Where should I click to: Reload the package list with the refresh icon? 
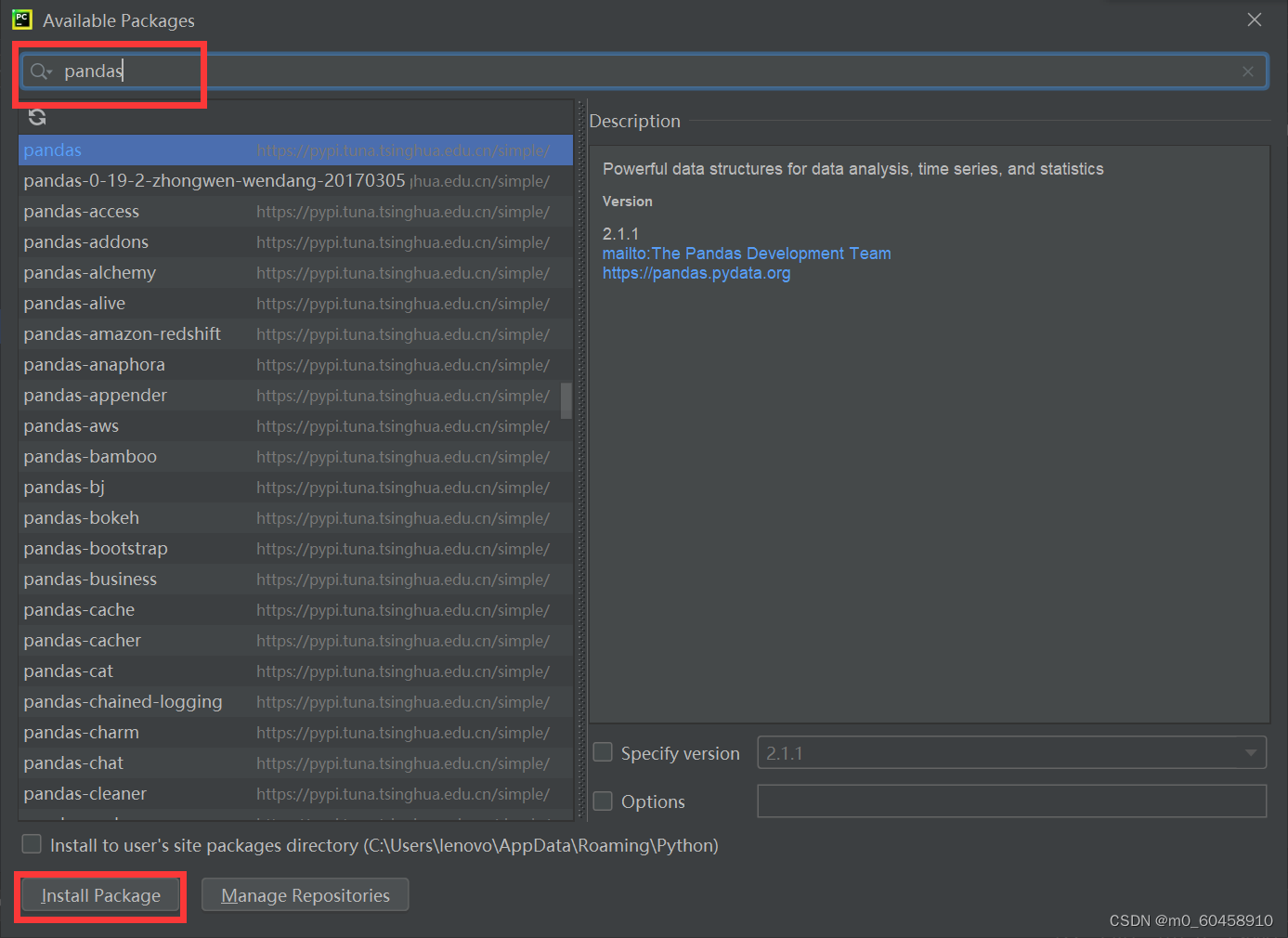point(37,117)
